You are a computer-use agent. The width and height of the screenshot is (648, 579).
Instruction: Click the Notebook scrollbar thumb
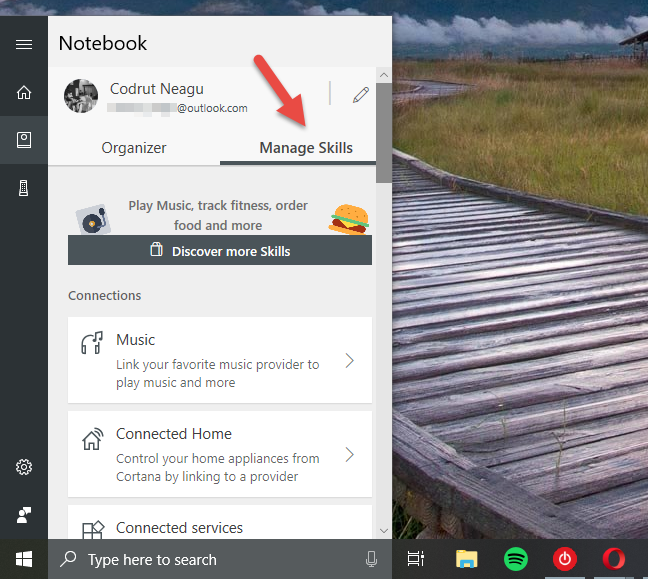(384, 133)
